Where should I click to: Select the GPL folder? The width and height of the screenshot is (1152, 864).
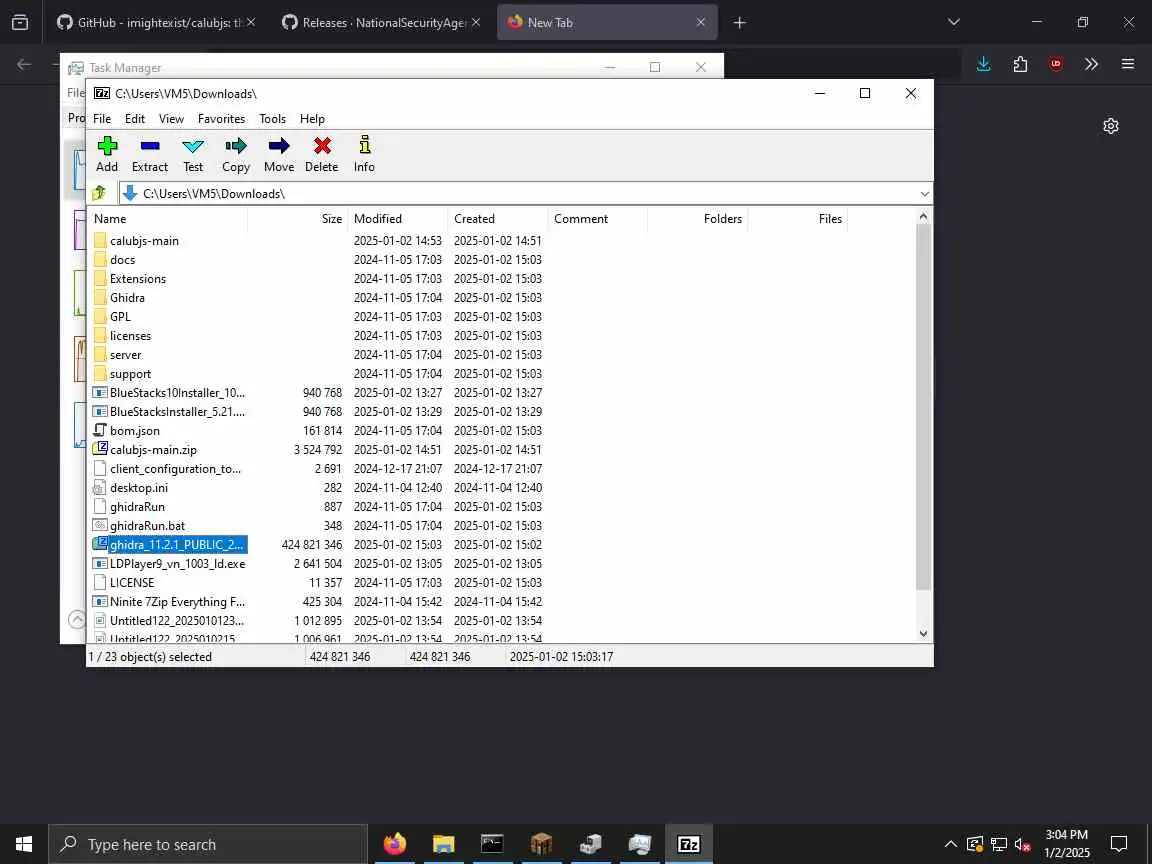pos(120,317)
